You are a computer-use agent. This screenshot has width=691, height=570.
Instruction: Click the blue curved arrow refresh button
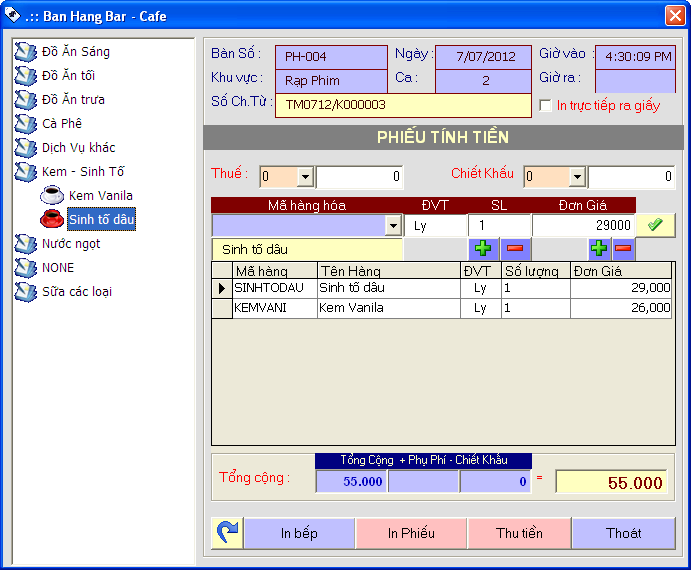click(x=227, y=533)
